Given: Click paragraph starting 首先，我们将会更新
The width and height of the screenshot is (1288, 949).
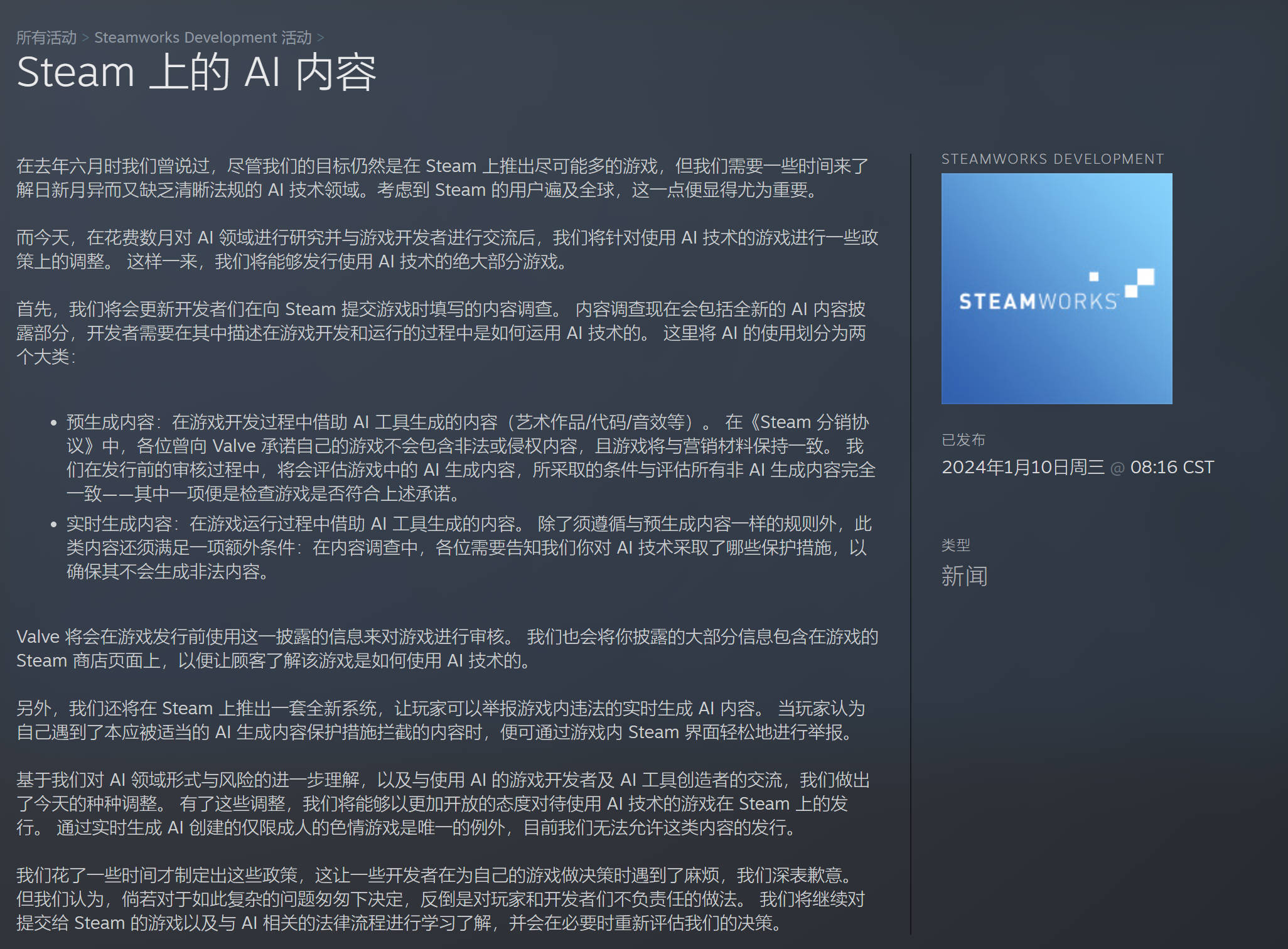Looking at the screenshot, I should click(x=441, y=333).
